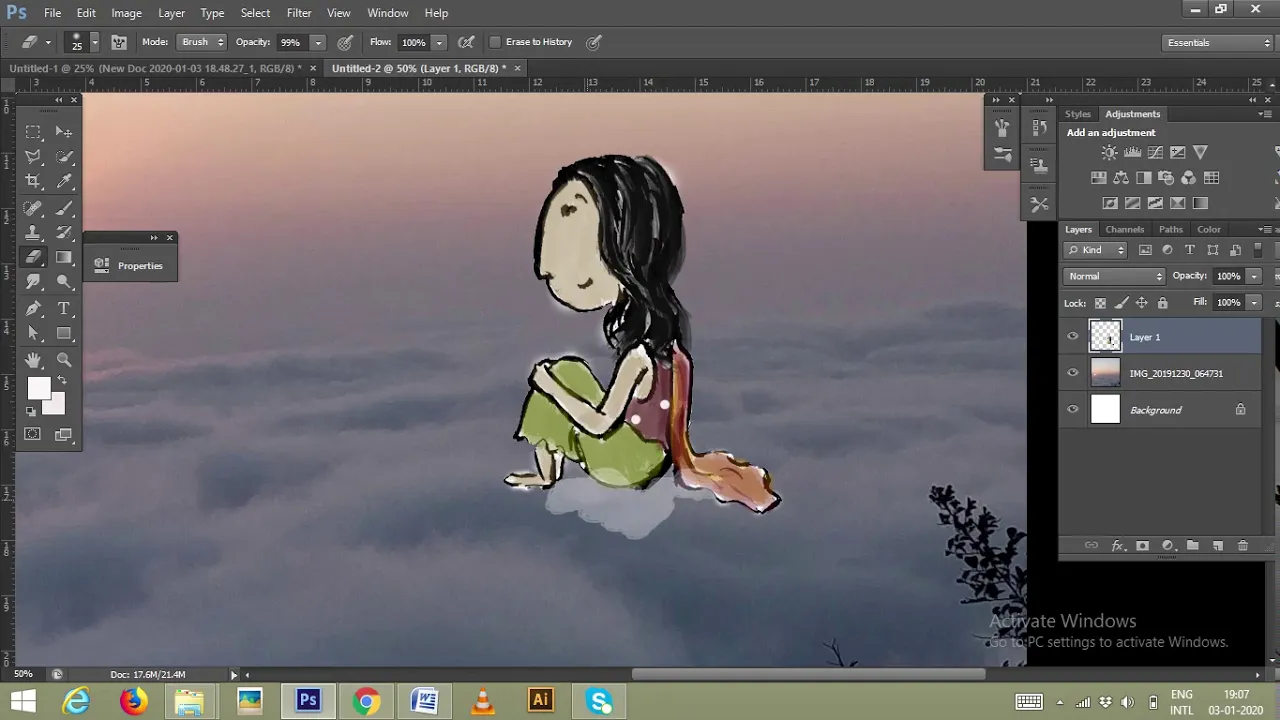Select the History Brush tool

[x=64, y=232]
